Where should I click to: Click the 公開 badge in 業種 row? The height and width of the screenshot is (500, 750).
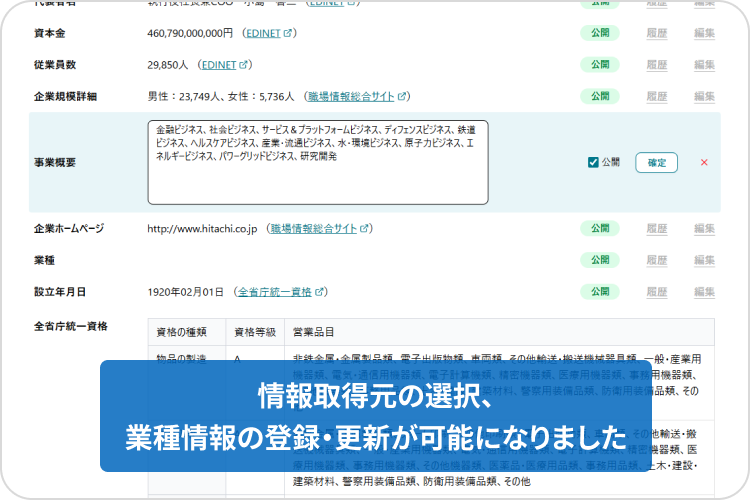click(599, 260)
